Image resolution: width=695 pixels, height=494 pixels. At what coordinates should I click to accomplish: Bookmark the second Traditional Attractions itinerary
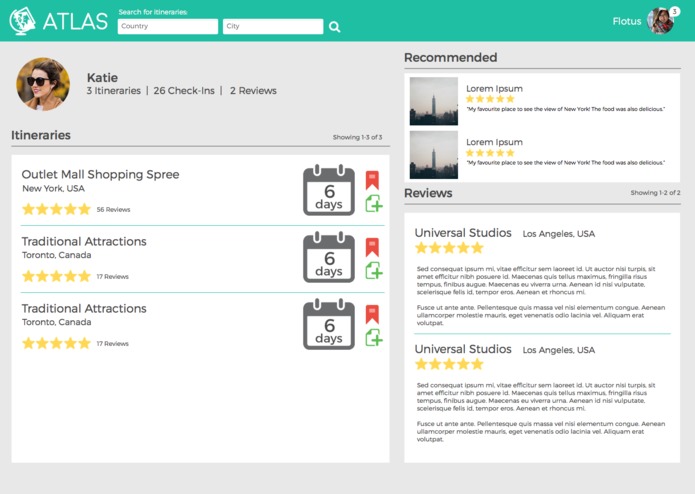point(372,315)
